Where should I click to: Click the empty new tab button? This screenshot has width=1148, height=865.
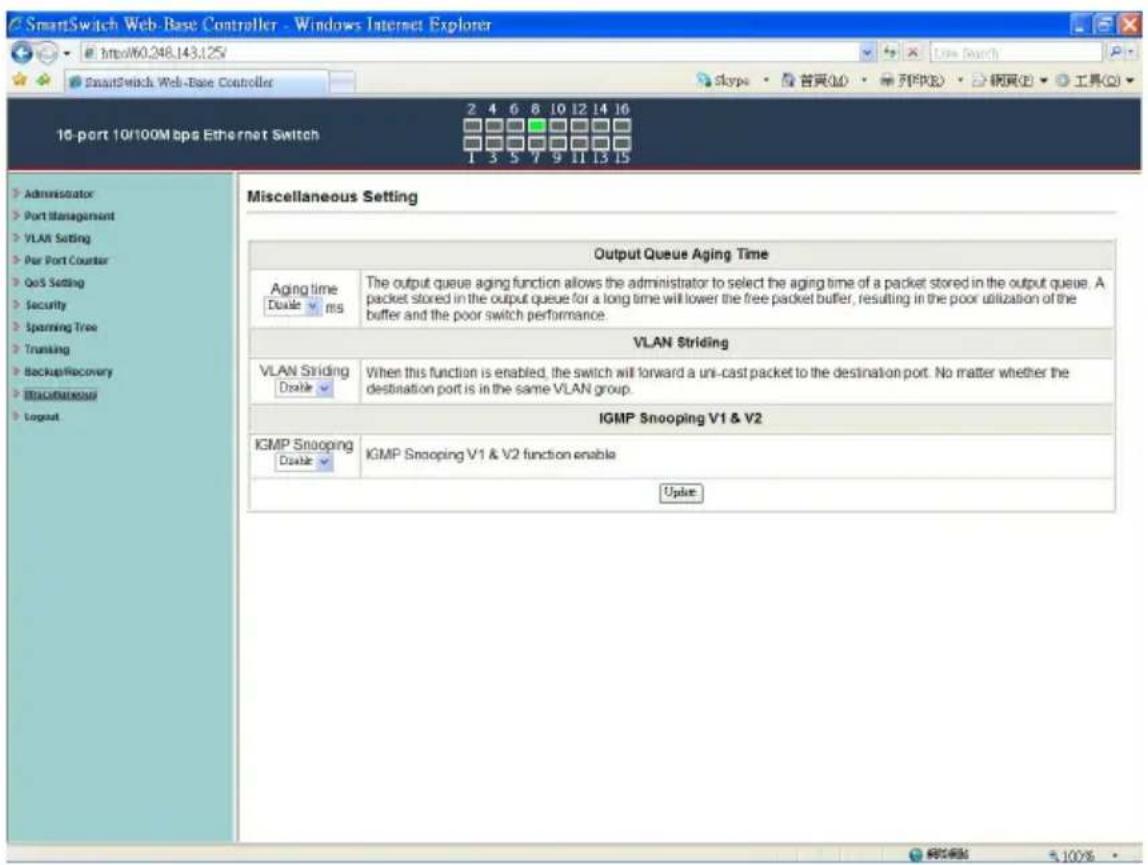click(x=342, y=82)
